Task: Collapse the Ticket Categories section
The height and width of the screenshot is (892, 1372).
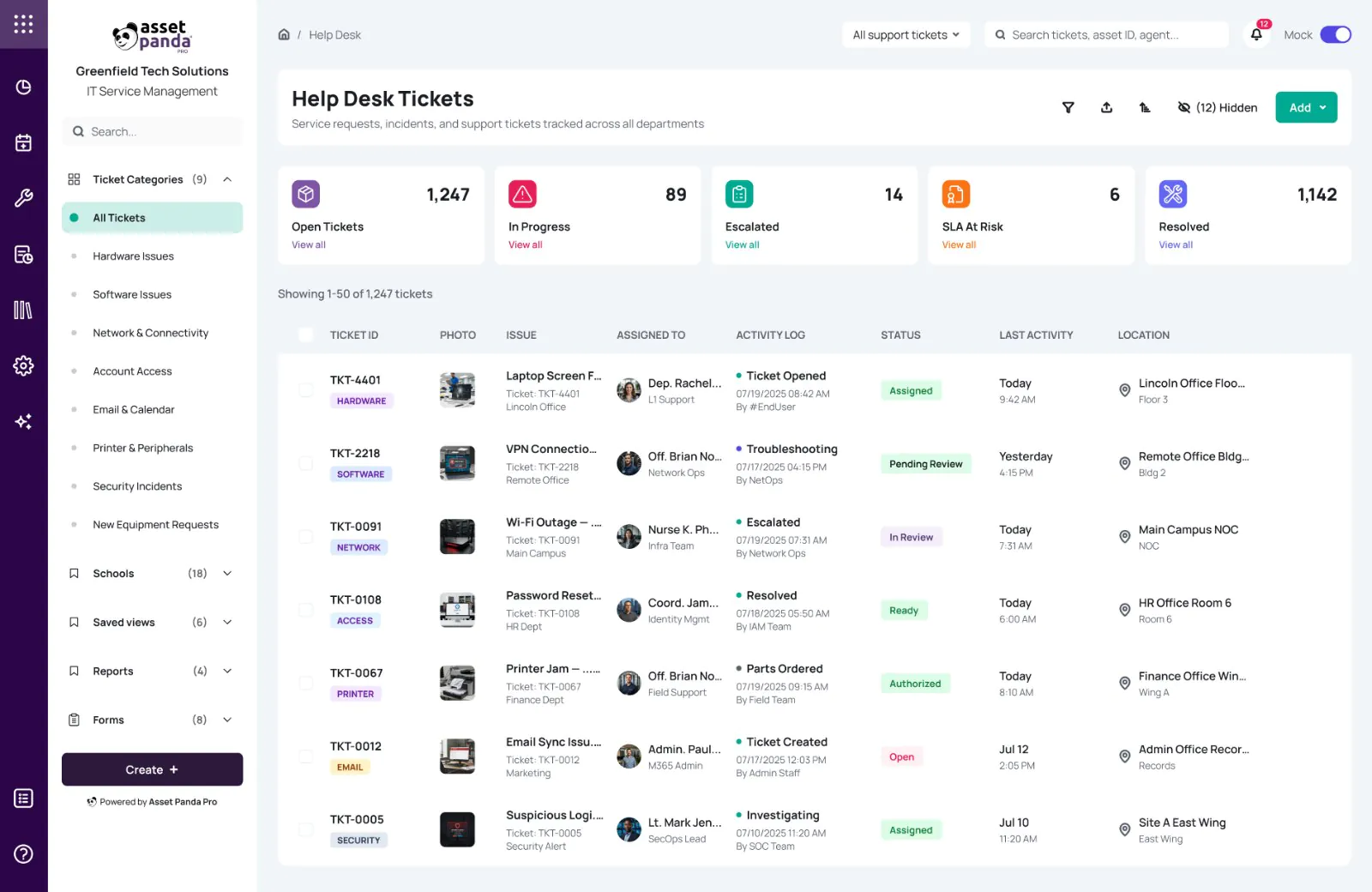Action: pyautogui.click(x=227, y=179)
